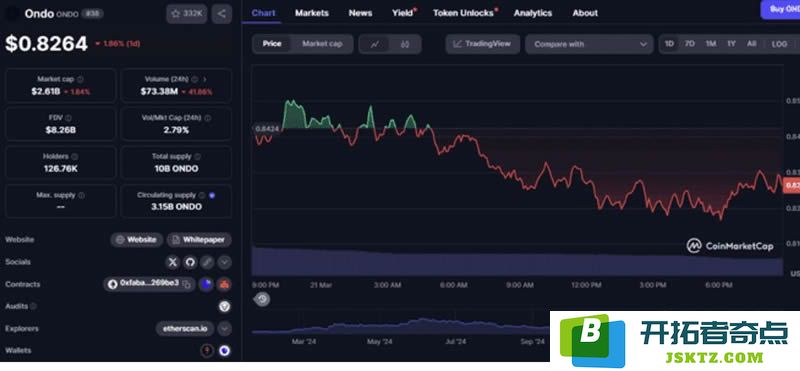Viewport: 800px width, 371px height.
Task: Set chart range to 1M
Action: [711, 44]
